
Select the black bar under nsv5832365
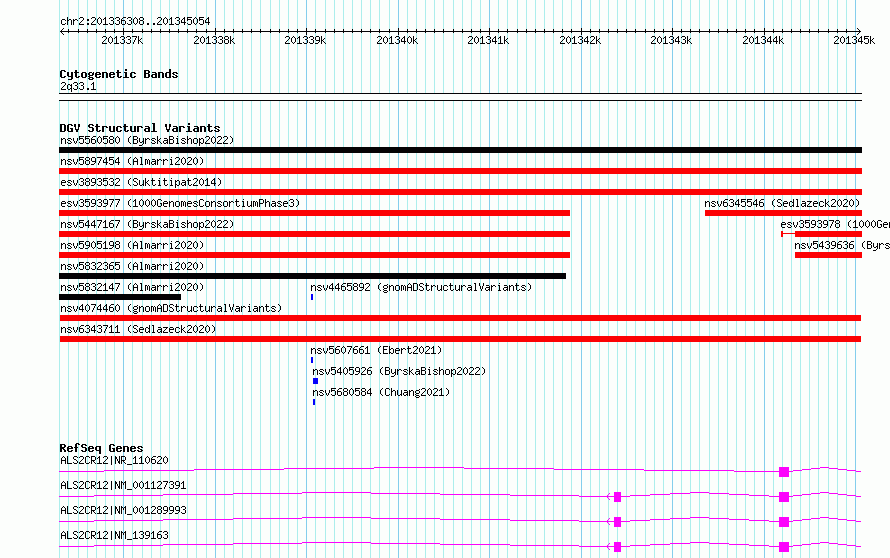click(312, 276)
